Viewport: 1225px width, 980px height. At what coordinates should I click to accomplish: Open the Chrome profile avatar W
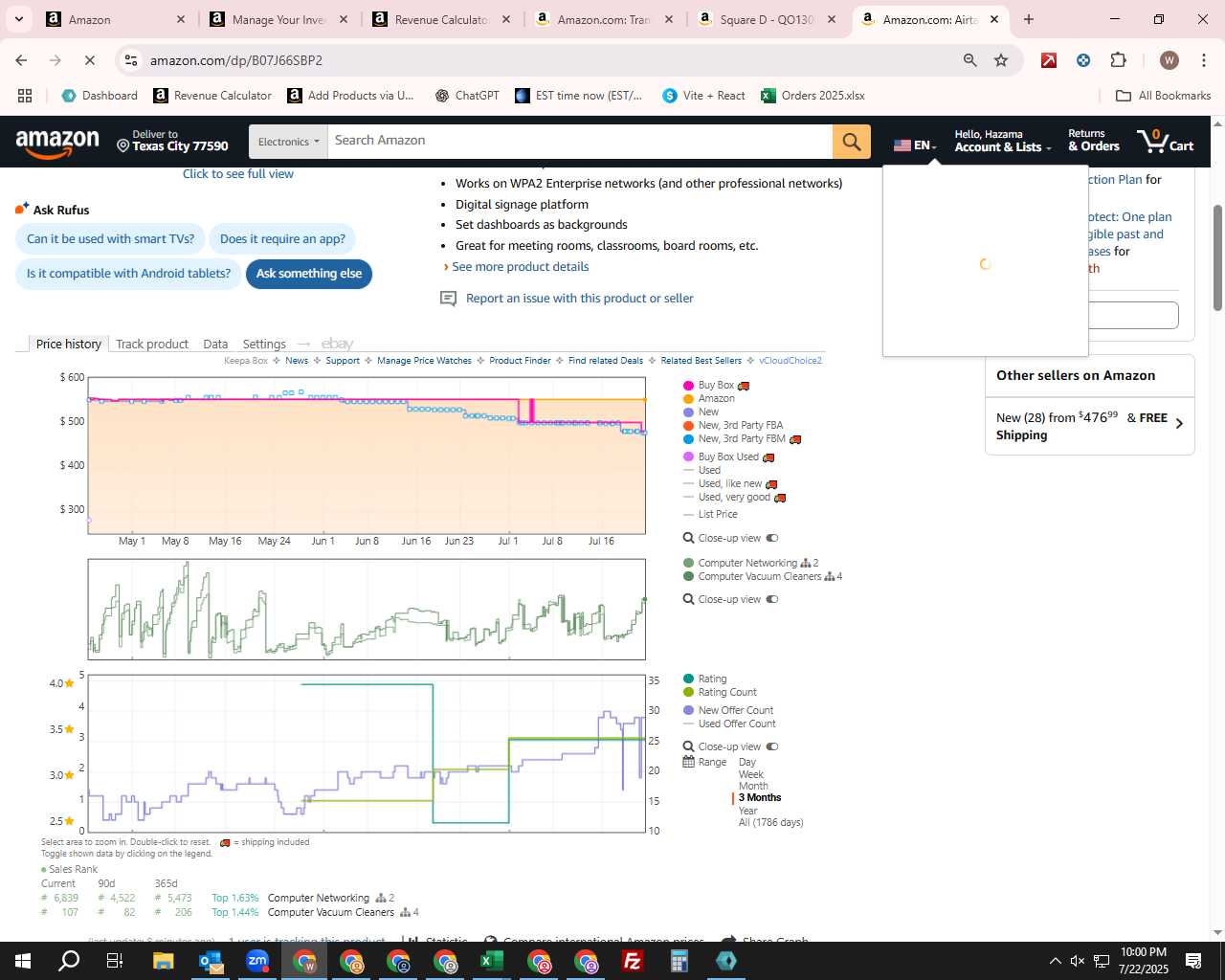[1169, 60]
